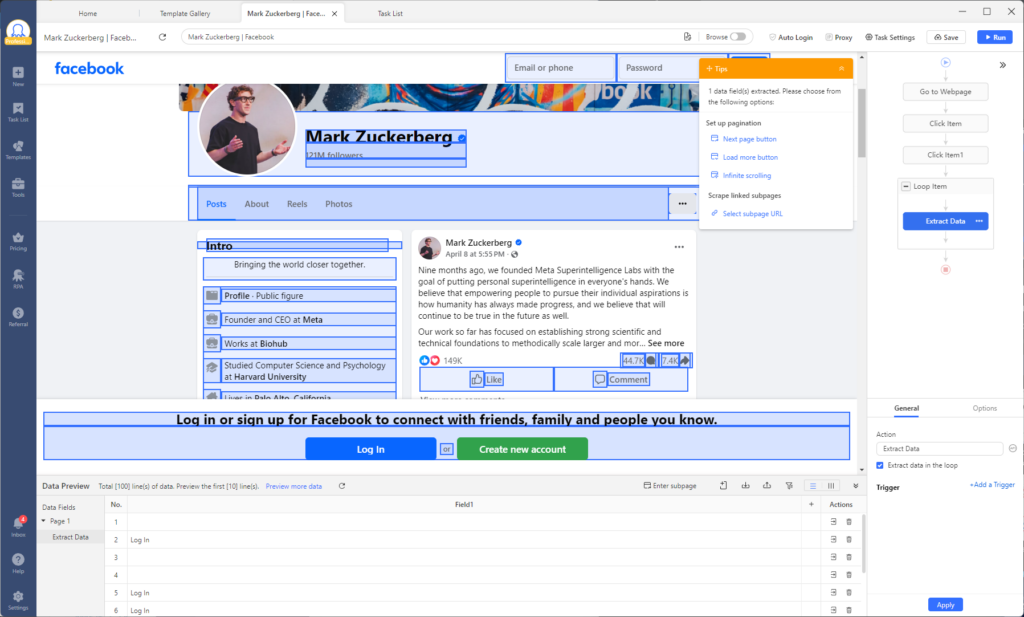Open the Settings gear in sidebar
Screen dimensions: 1024x617
coord(18,599)
